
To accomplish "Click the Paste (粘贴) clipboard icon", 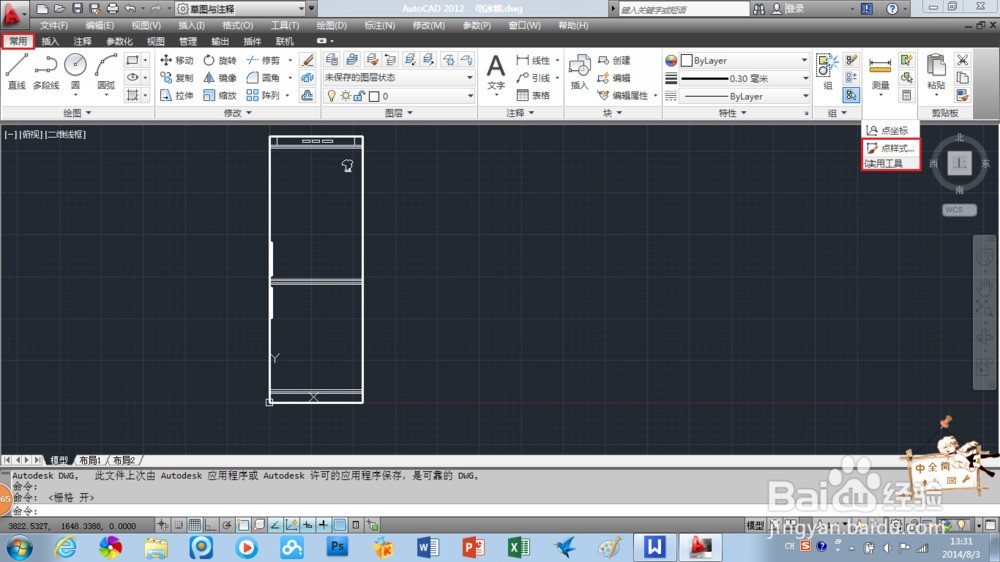I will click(936, 73).
